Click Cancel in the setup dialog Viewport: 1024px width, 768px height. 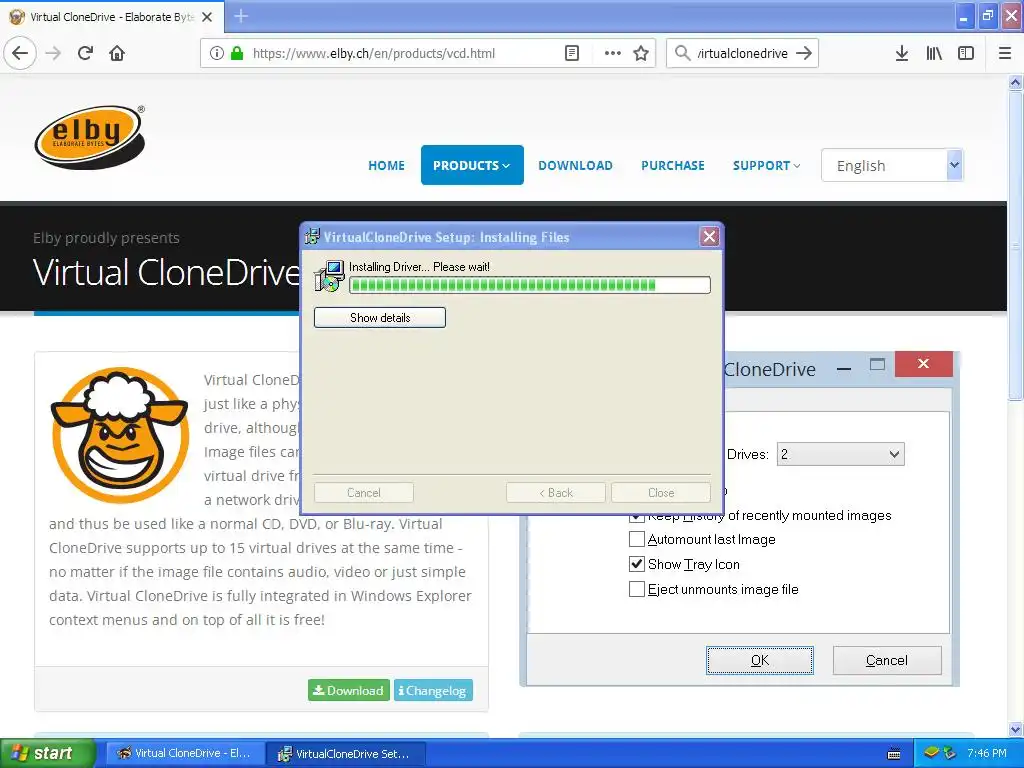point(364,492)
